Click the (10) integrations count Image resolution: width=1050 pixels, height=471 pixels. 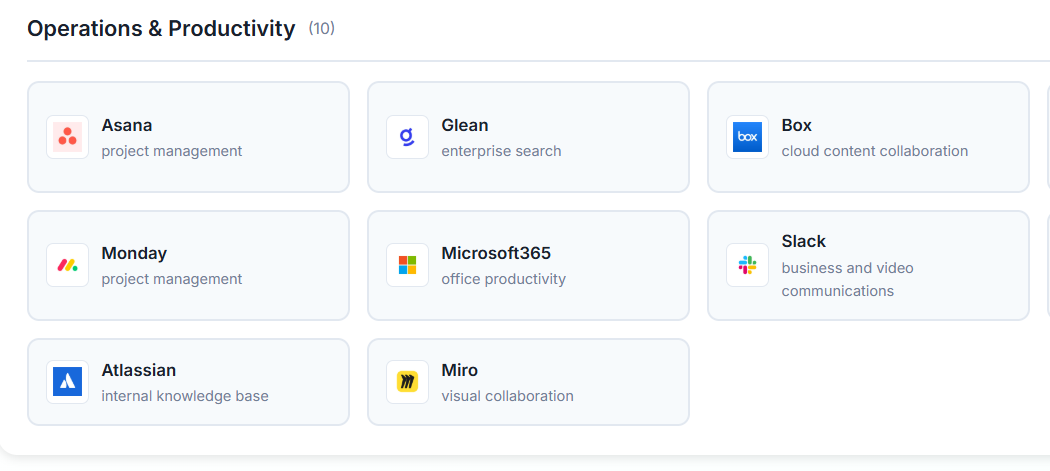(x=321, y=29)
